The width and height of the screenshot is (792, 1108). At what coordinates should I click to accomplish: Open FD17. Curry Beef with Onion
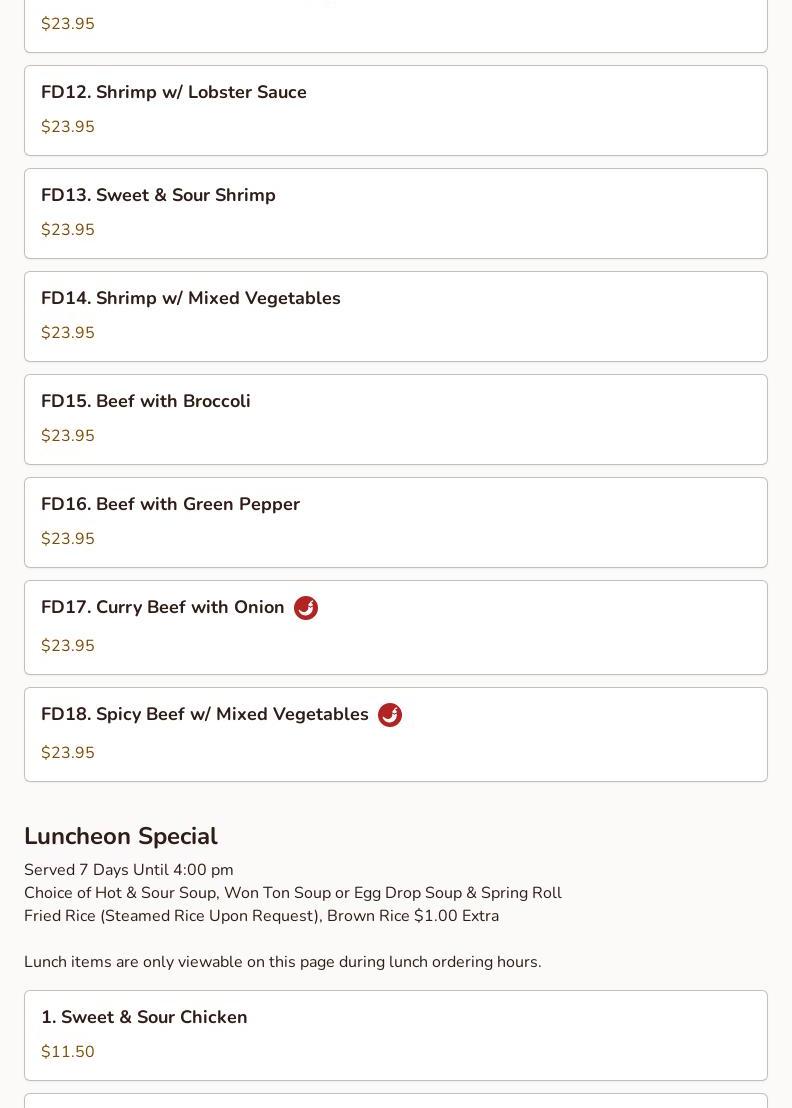[x=163, y=607]
